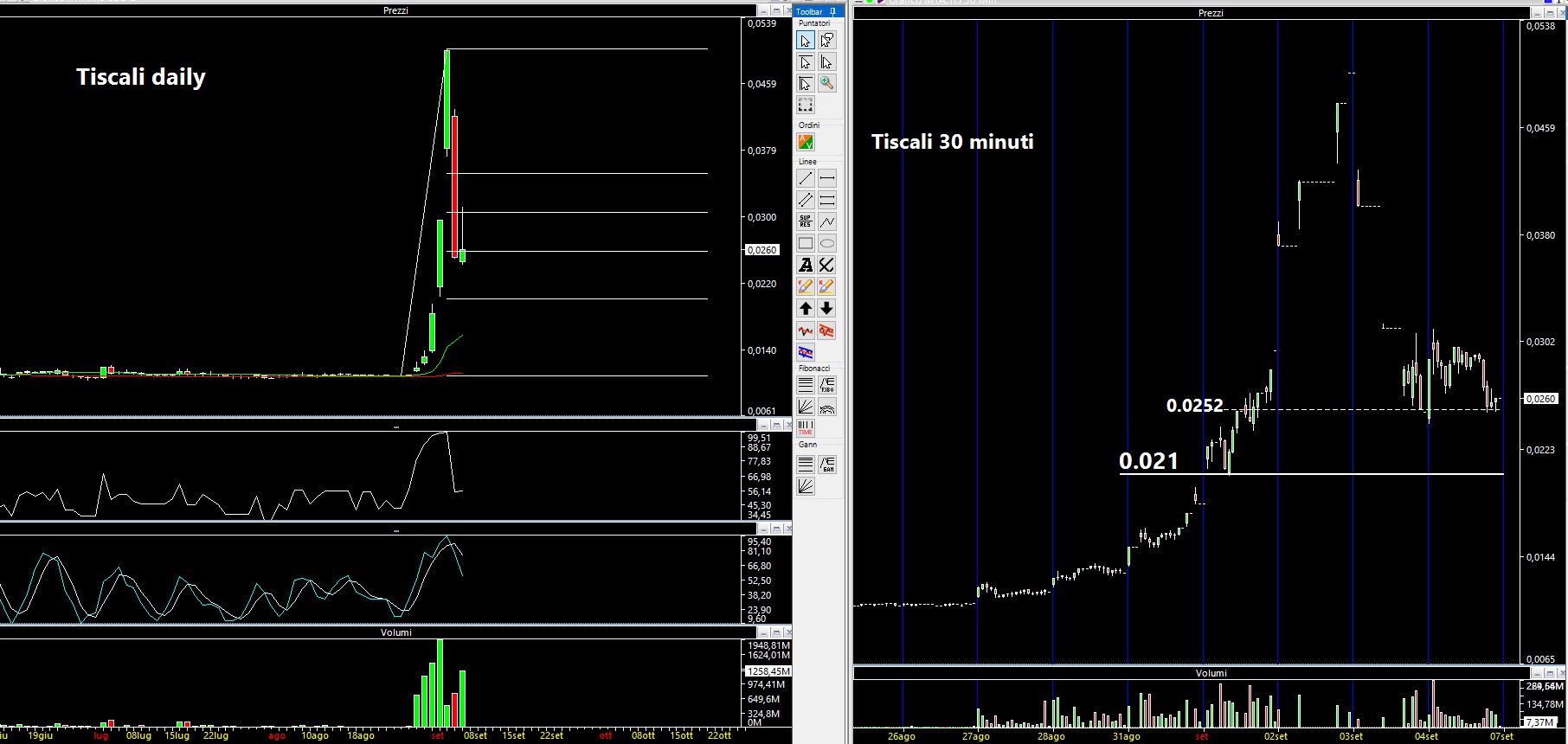Select the red regression channel tool
Image resolution: width=1568 pixels, height=744 pixels.
click(x=827, y=330)
